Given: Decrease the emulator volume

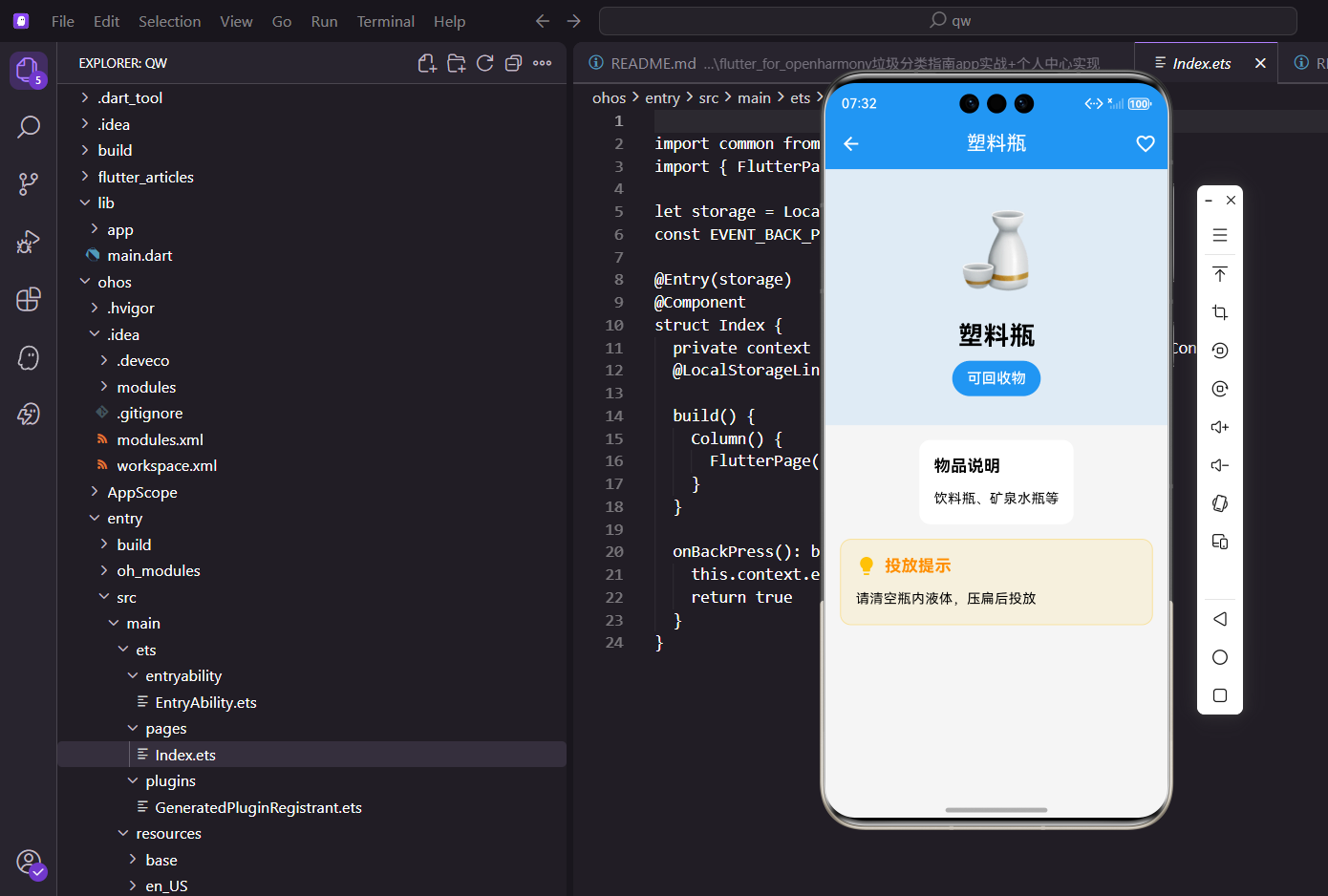Looking at the screenshot, I should 1220,465.
